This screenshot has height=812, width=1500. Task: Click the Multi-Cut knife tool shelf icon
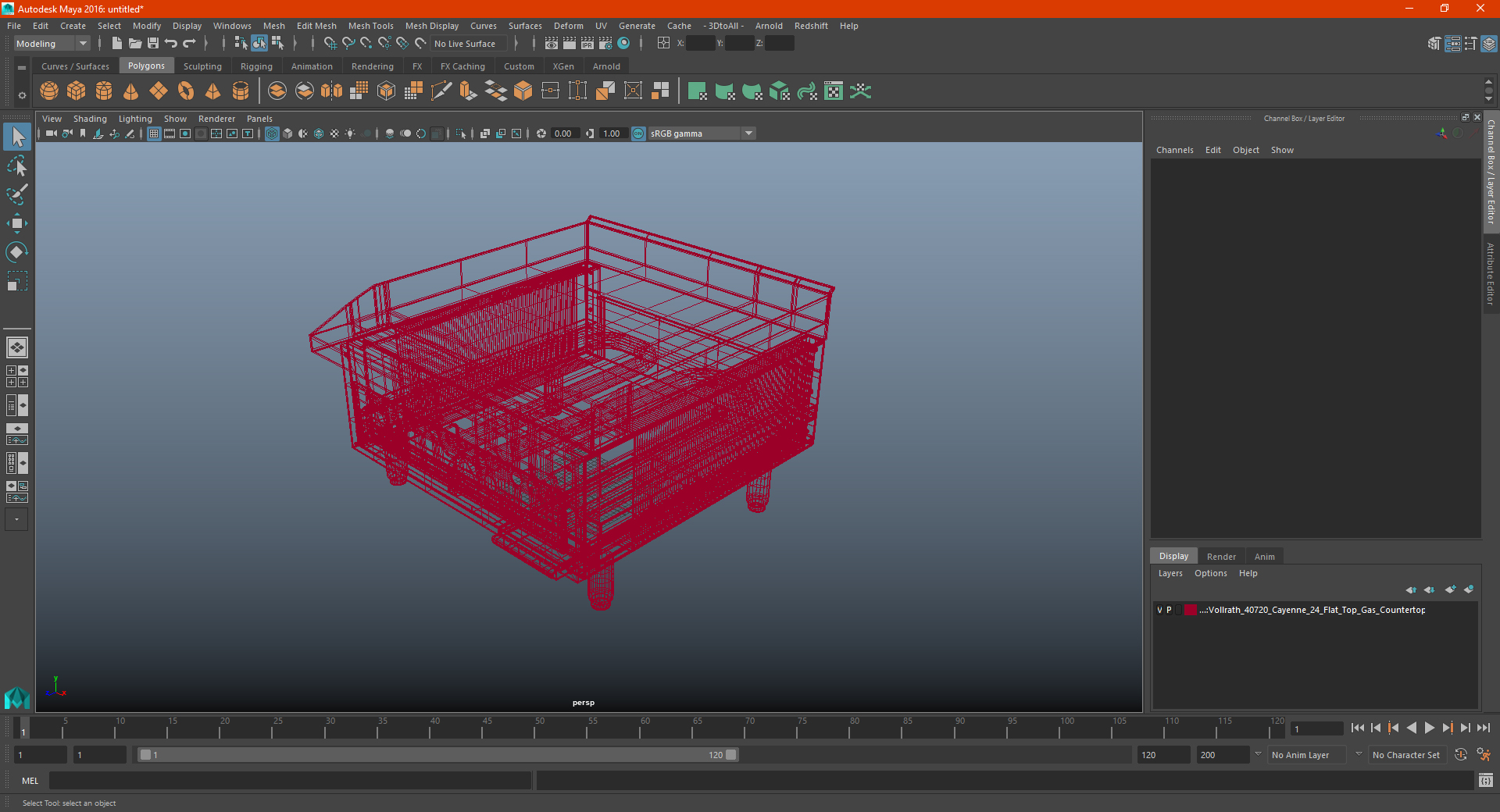click(441, 91)
